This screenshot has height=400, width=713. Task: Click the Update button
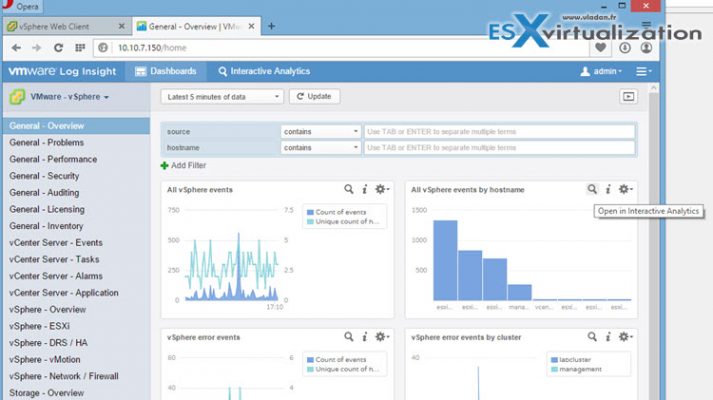pos(314,96)
